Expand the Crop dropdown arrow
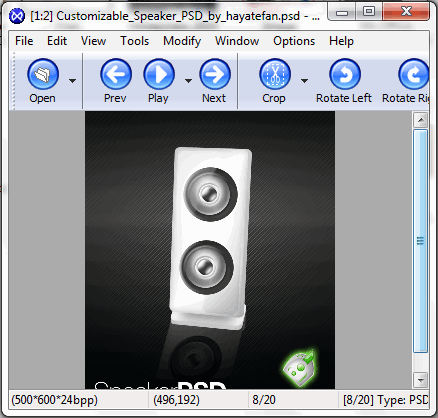 304,81
